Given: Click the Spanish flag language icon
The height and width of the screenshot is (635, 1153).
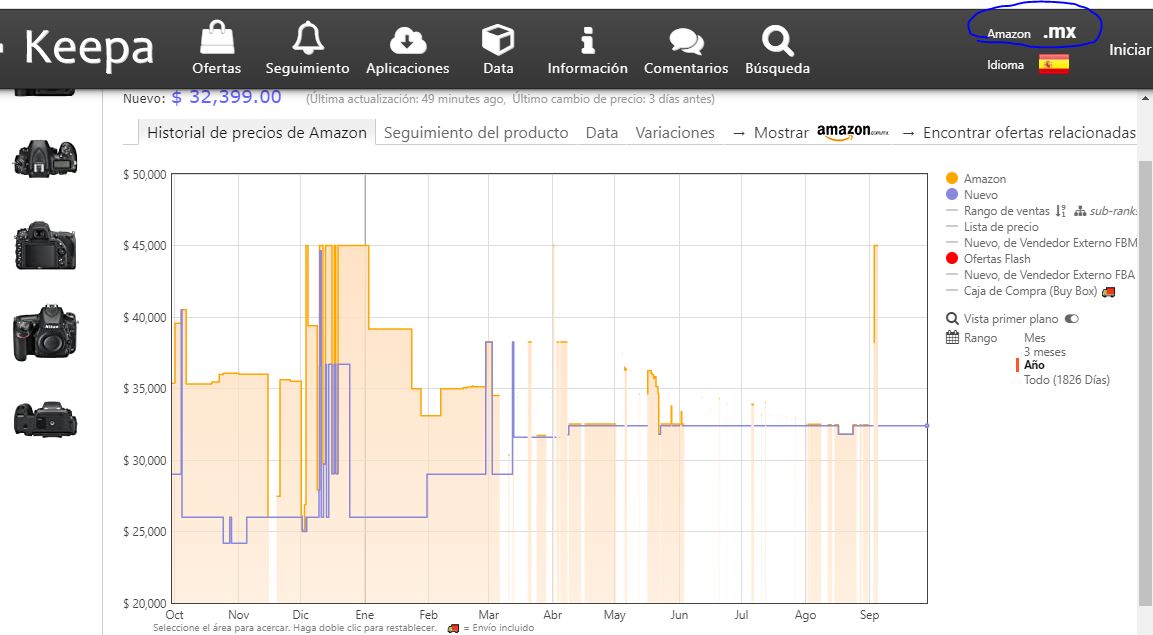Looking at the screenshot, I should pyautogui.click(x=1054, y=65).
